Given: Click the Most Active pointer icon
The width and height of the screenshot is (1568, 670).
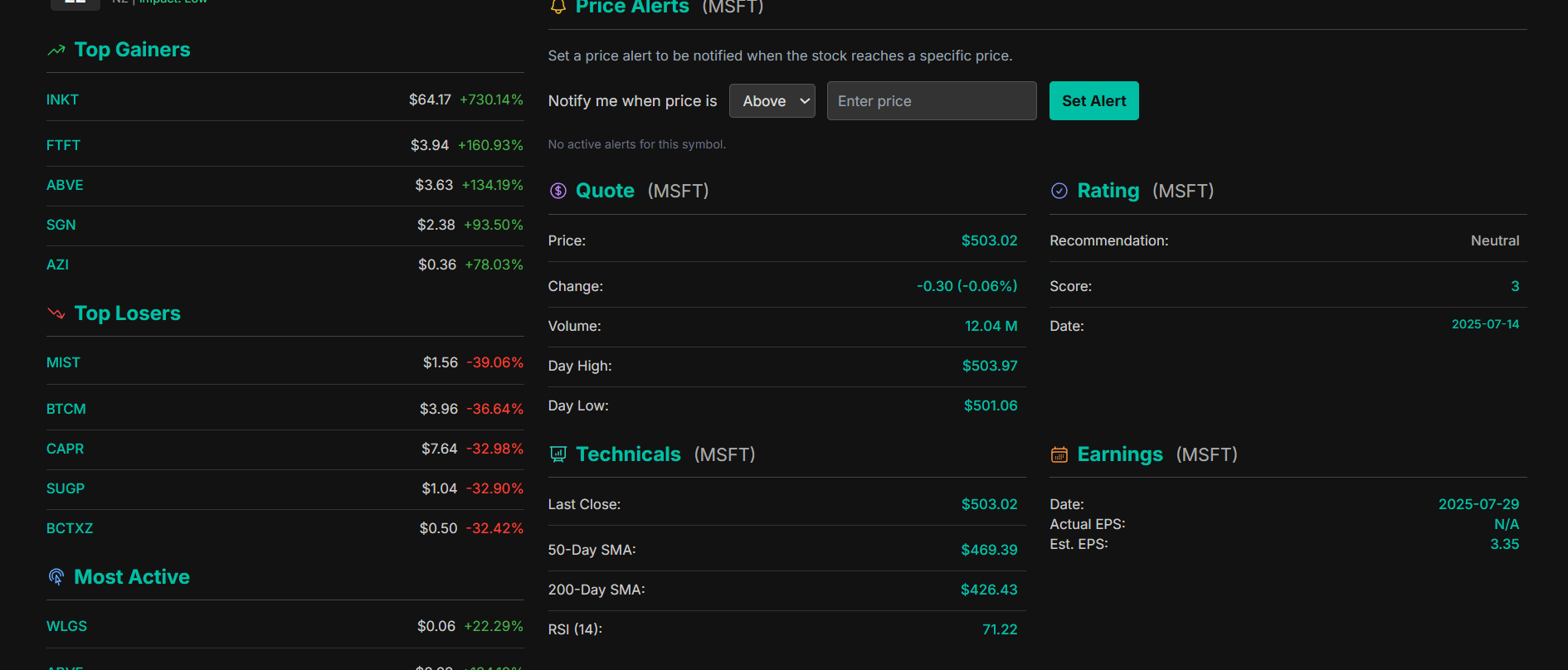Looking at the screenshot, I should click(x=56, y=577).
